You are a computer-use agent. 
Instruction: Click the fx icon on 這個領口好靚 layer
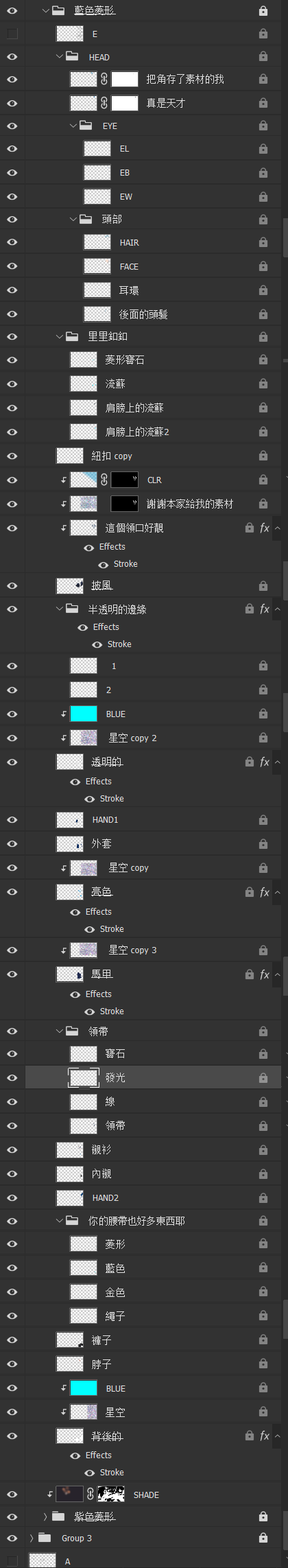point(265,528)
